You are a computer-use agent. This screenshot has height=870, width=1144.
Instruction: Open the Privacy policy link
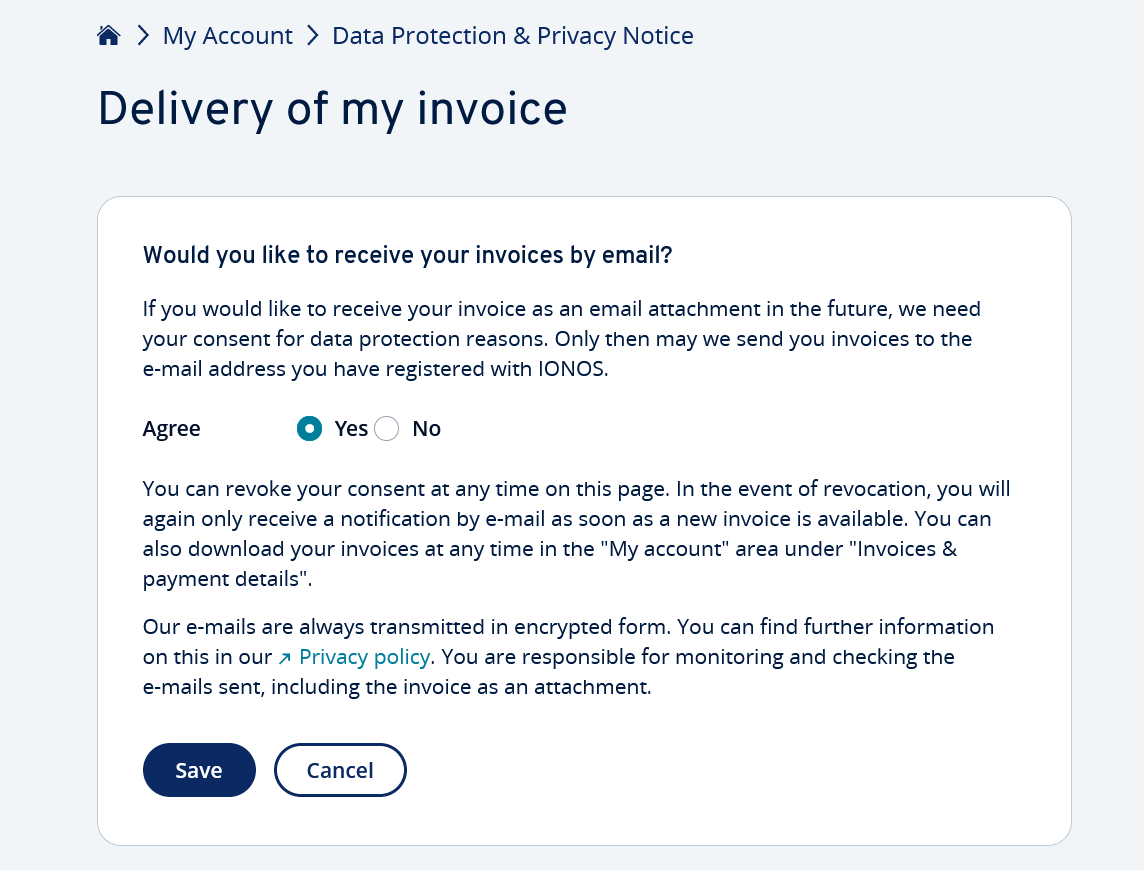[x=364, y=657]
